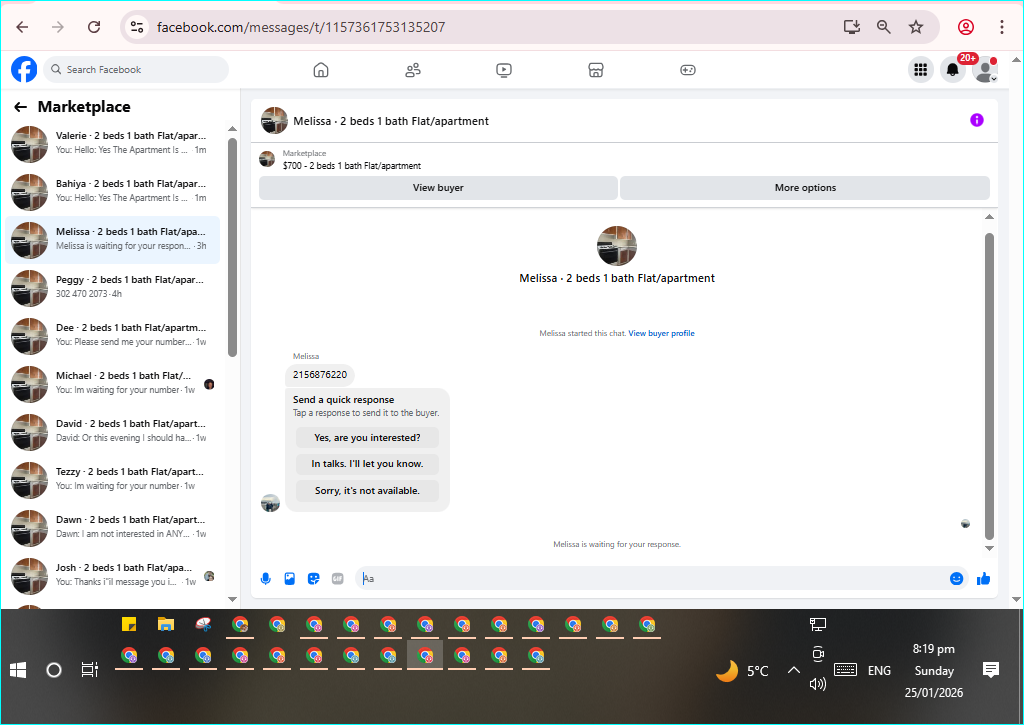Open Tezzy conversation in list
The width and height of the screenshot is (1024, 725).
click(112, 480)
